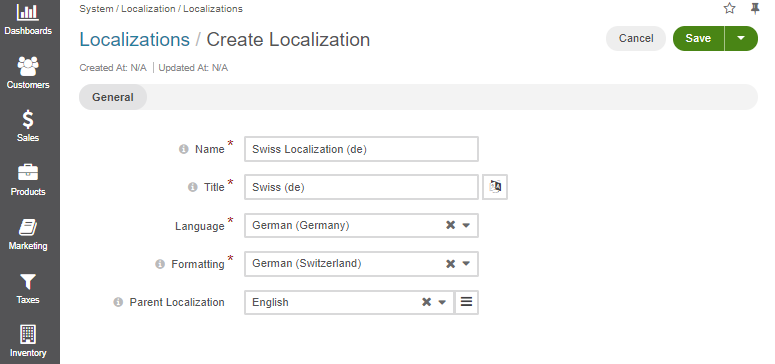Click the Cancel button
Image resolution: width=775 pixels, height=364 pixels.
[x=636, y=39]
